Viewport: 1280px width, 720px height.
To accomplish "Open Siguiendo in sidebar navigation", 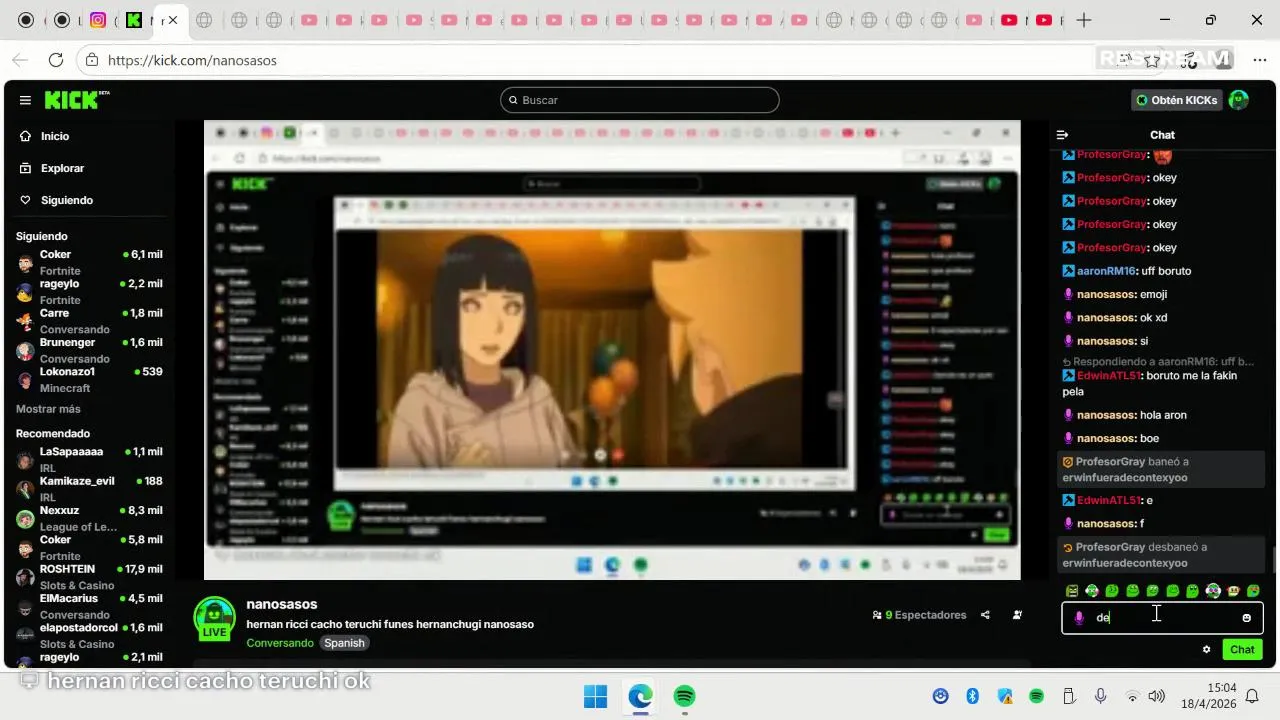I will pyautogui.click(x=57, y=200).
